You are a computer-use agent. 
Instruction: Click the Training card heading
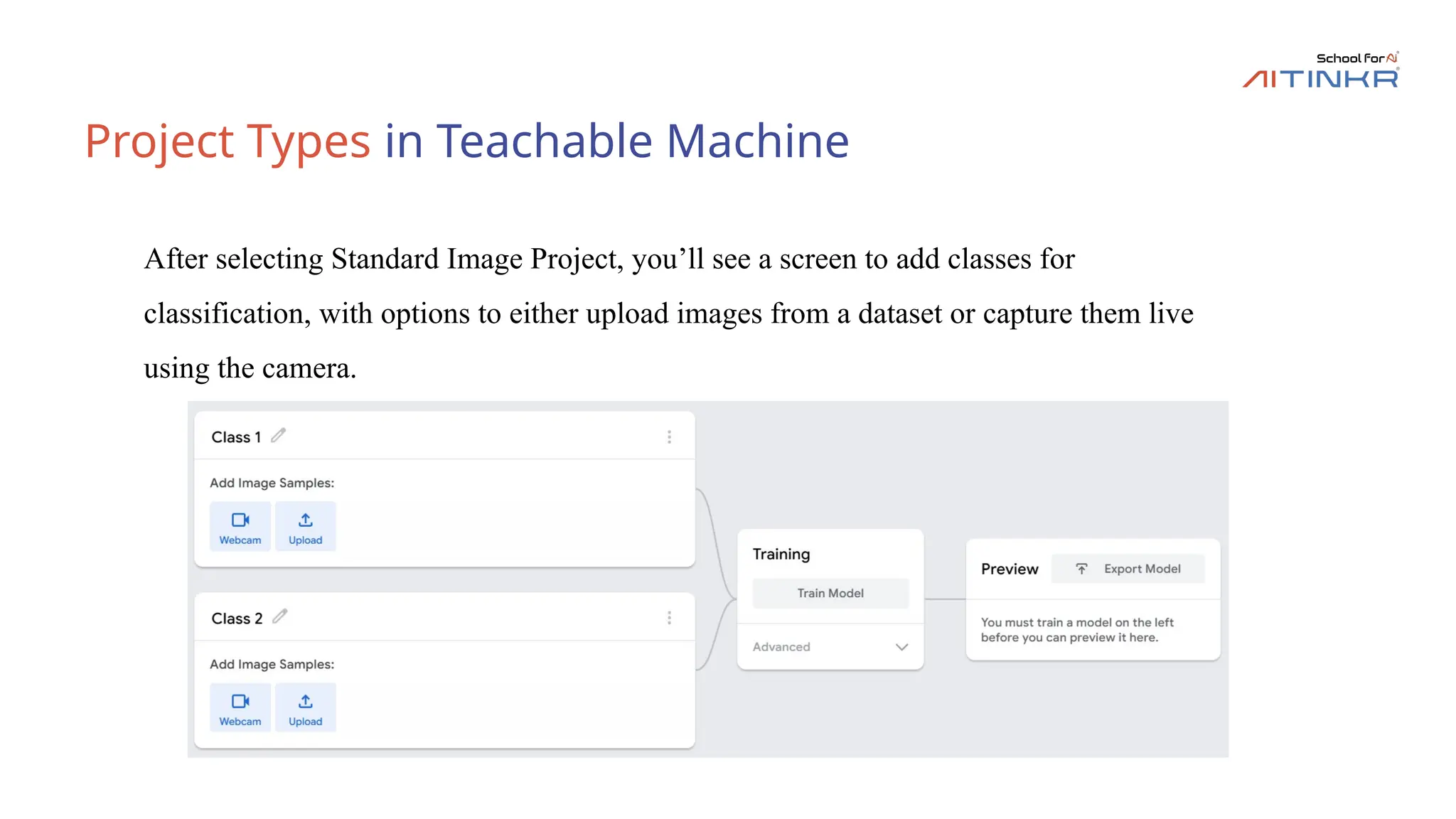781,555
